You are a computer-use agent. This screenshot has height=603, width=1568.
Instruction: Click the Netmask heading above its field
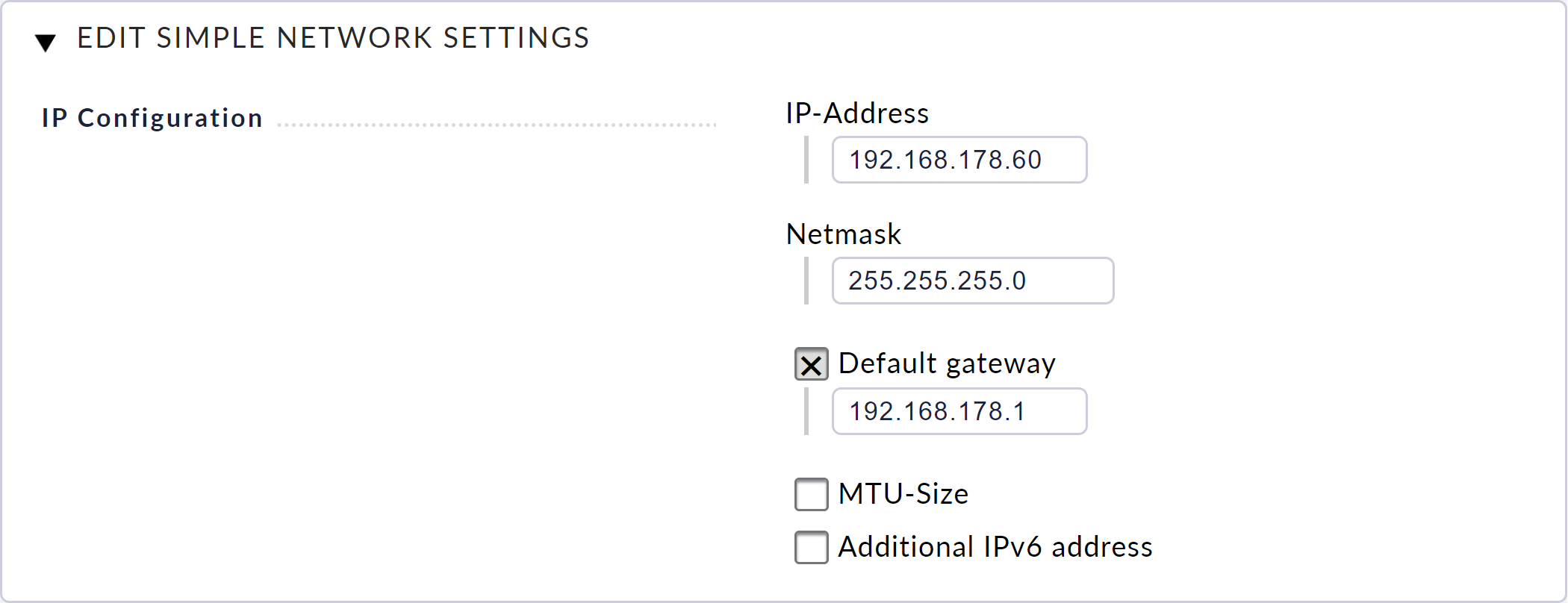pyautogui.click(x=842, y=234)
